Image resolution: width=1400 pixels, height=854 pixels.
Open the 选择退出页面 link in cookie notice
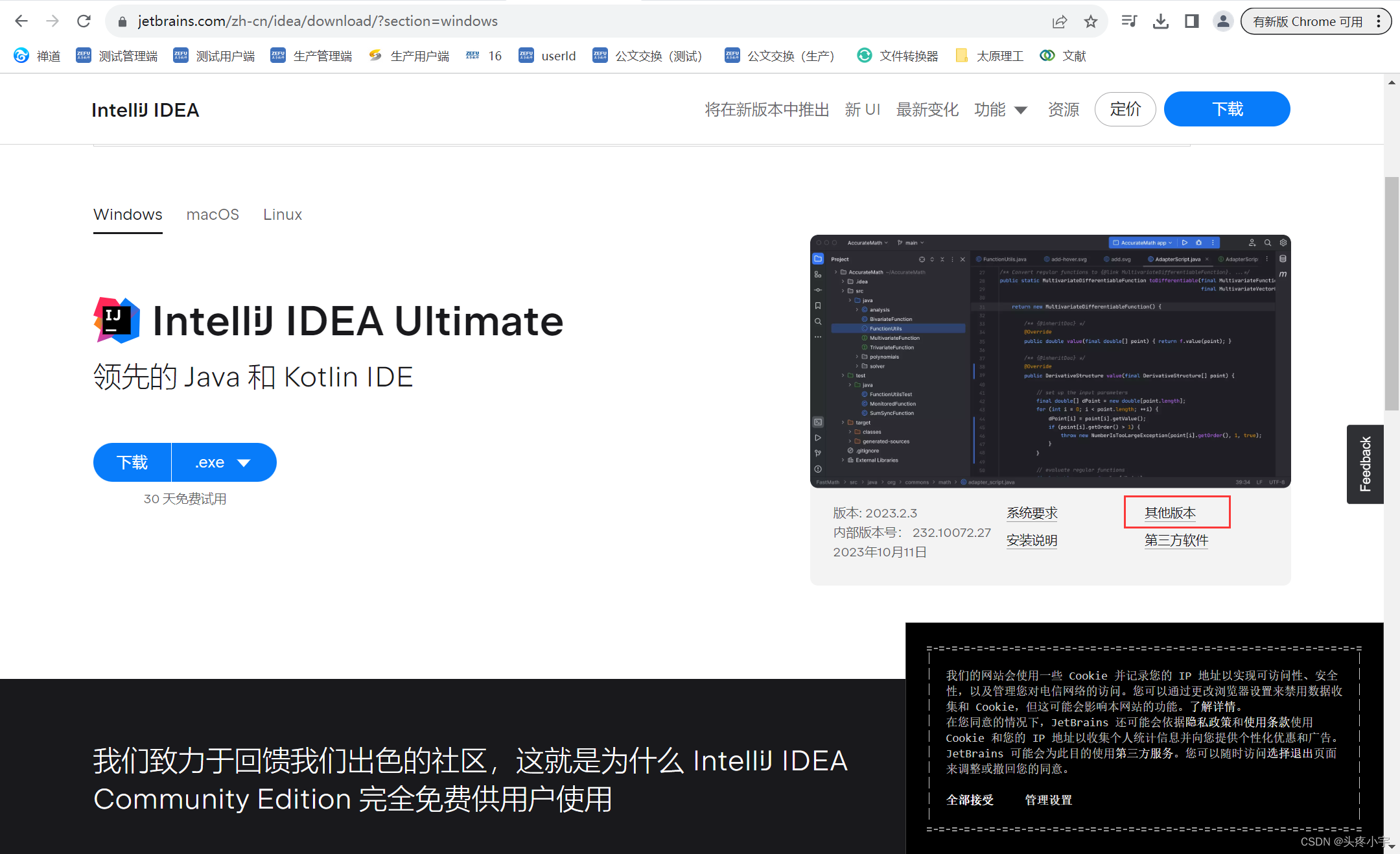[1301, 753]
